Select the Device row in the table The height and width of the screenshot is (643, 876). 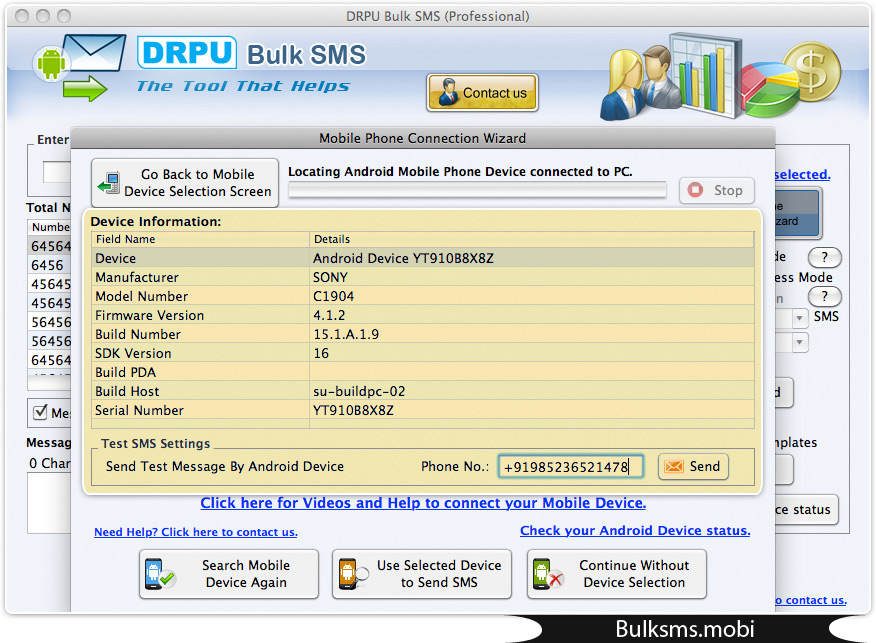[x=423, y=258]
